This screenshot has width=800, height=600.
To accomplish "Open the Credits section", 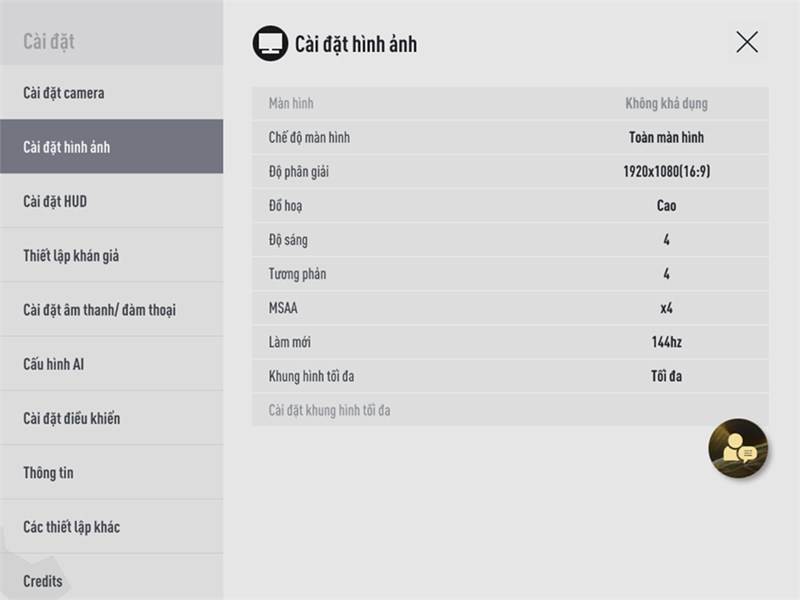I will tap(112, 580).
